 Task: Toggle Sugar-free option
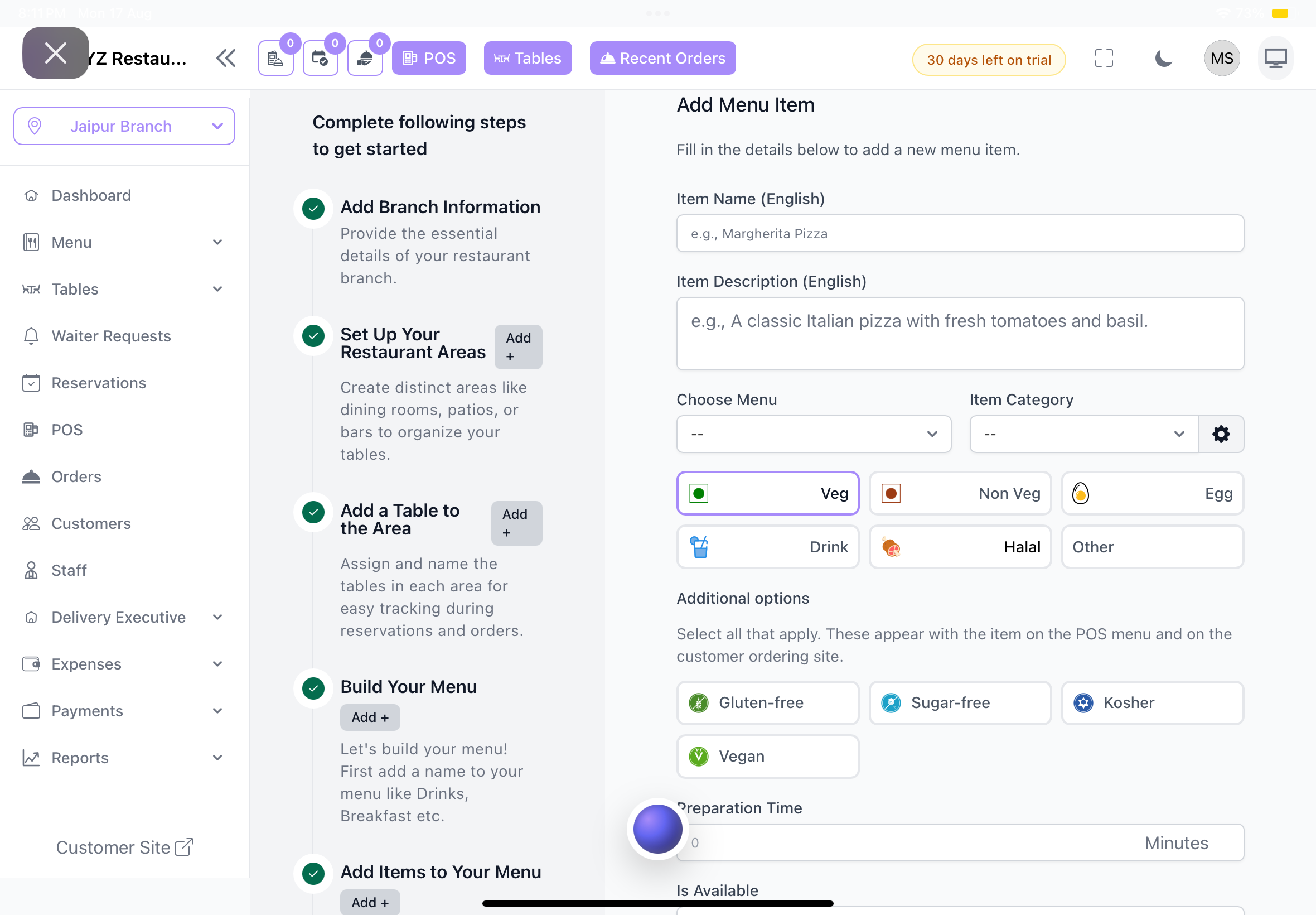(x=960, y=703)
